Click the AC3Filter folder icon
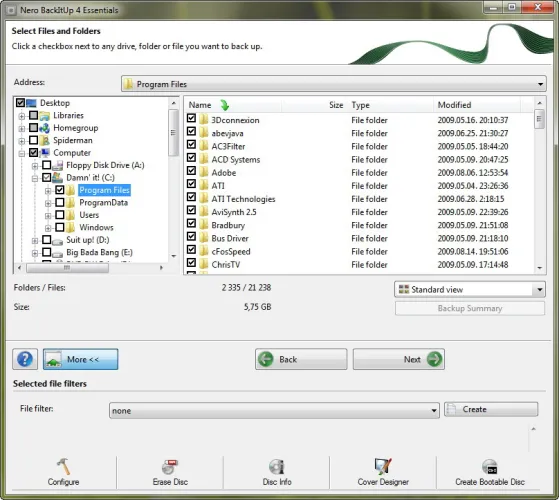559x500 pixels. (204, 146)
